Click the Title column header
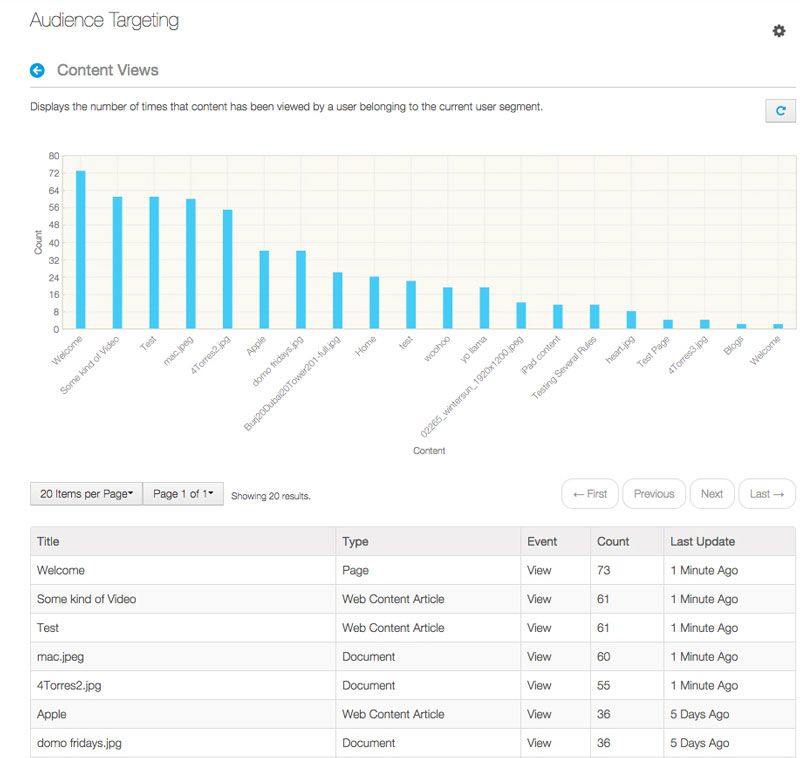This screenshot has width=800, height=758. [48, 542]
